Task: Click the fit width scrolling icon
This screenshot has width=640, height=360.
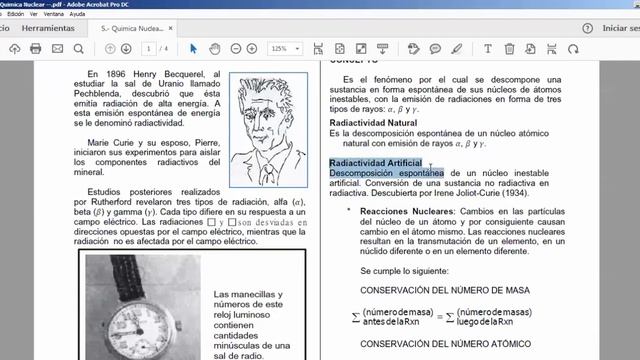Action: 318,49
